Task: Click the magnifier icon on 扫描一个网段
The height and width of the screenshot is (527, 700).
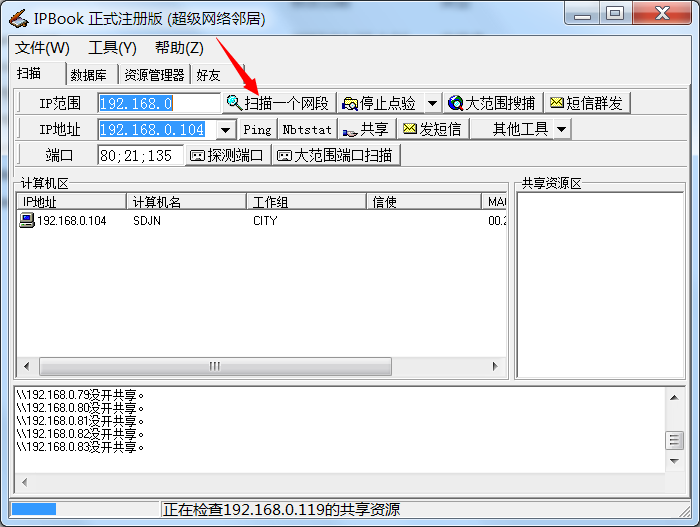Action: 234,103
